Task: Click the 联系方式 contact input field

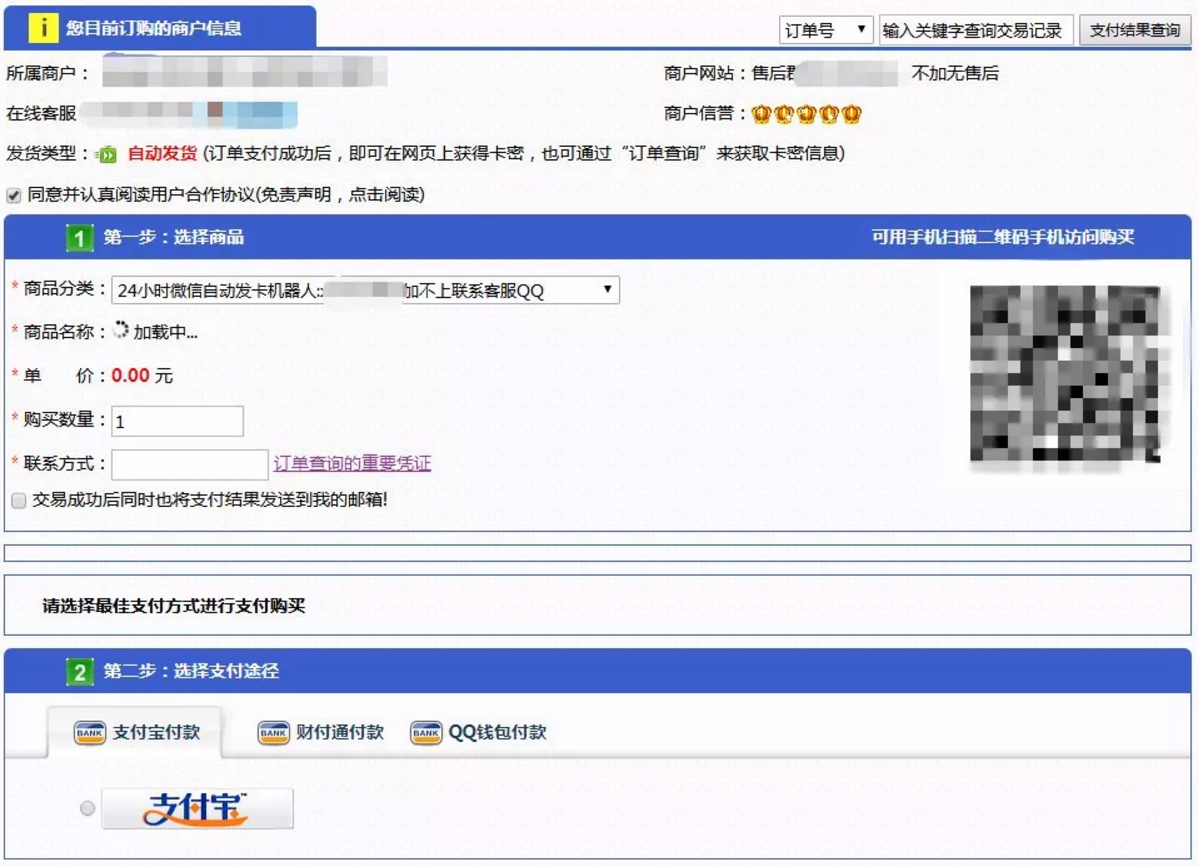Action: click(x=190, y=465)
